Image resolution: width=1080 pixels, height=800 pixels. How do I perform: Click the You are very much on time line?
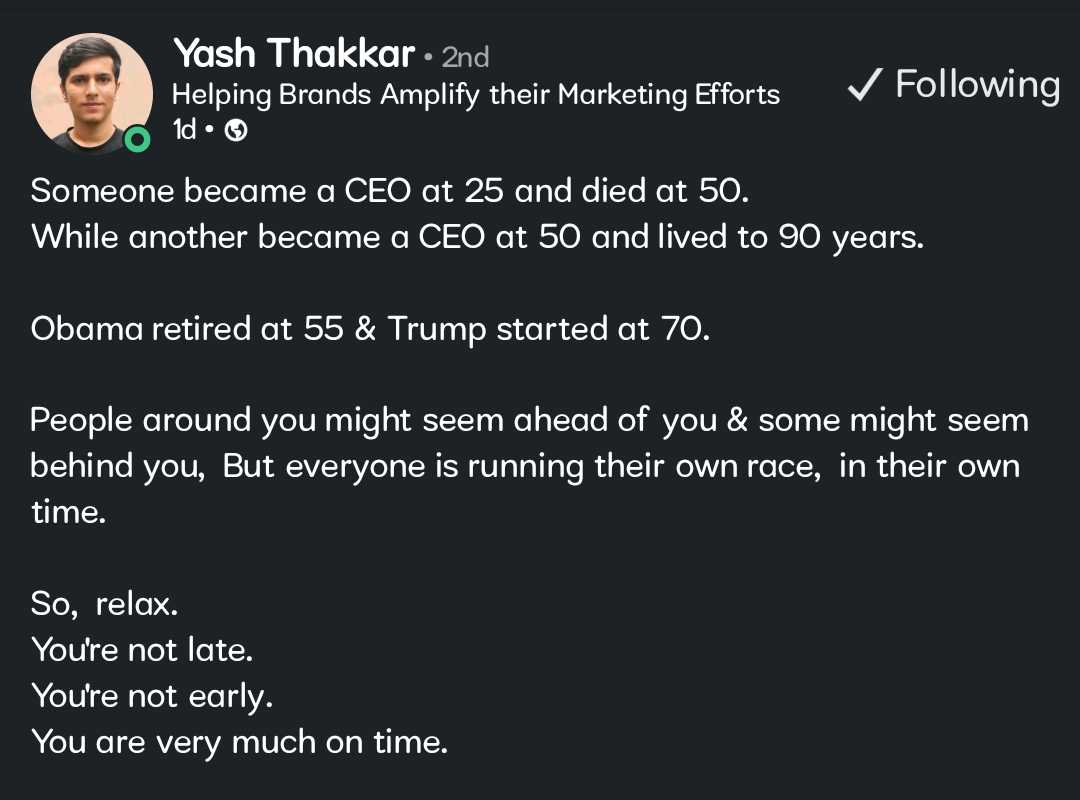[239, 742]
